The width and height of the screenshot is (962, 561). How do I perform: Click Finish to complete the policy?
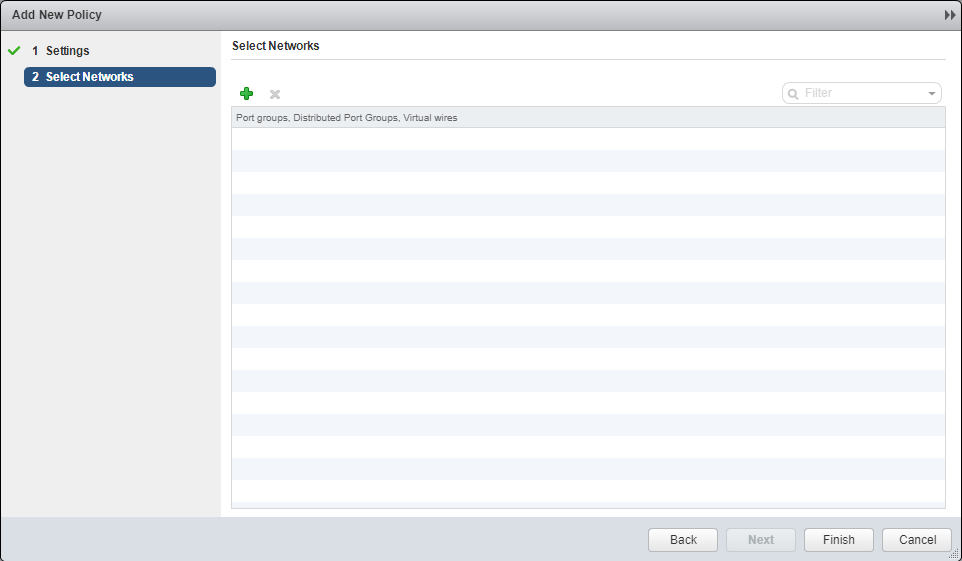click(x=838, y=540)
